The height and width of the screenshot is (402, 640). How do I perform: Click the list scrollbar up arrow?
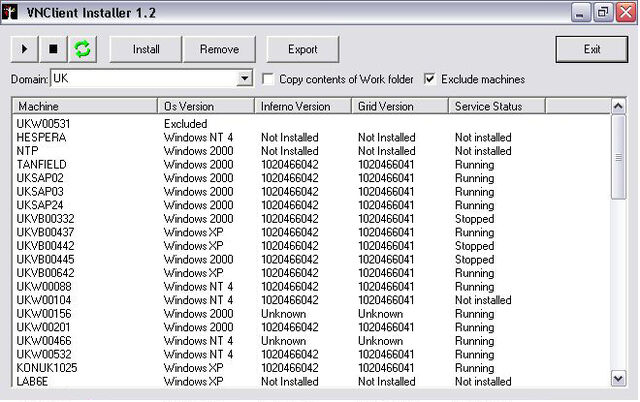coord(618,107)
